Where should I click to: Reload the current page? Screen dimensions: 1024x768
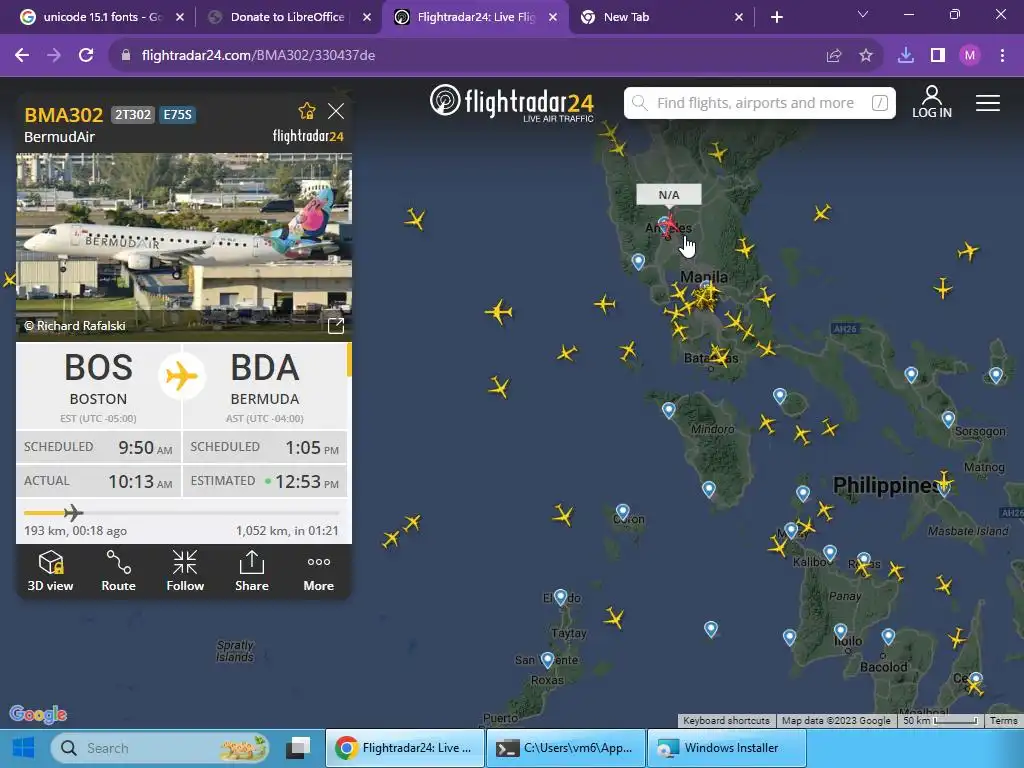(86, 56)
